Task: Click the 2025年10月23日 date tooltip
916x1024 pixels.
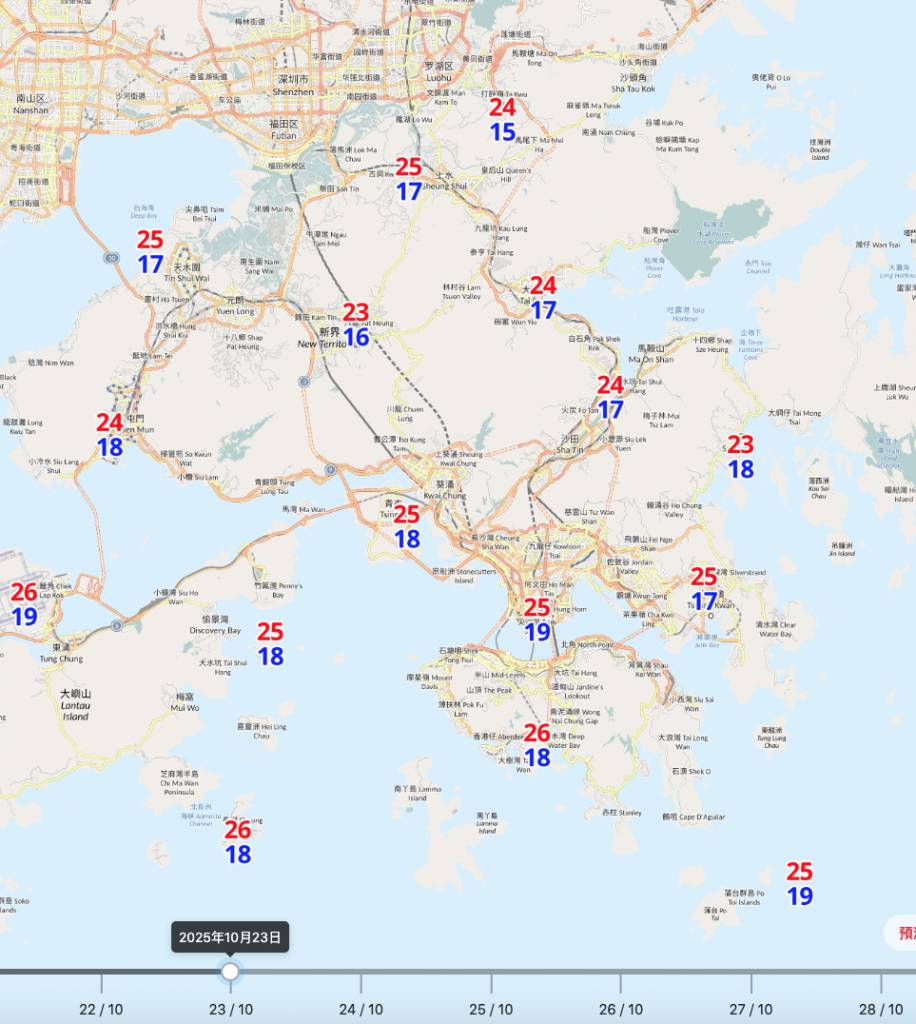Action: tap(230, 938)
